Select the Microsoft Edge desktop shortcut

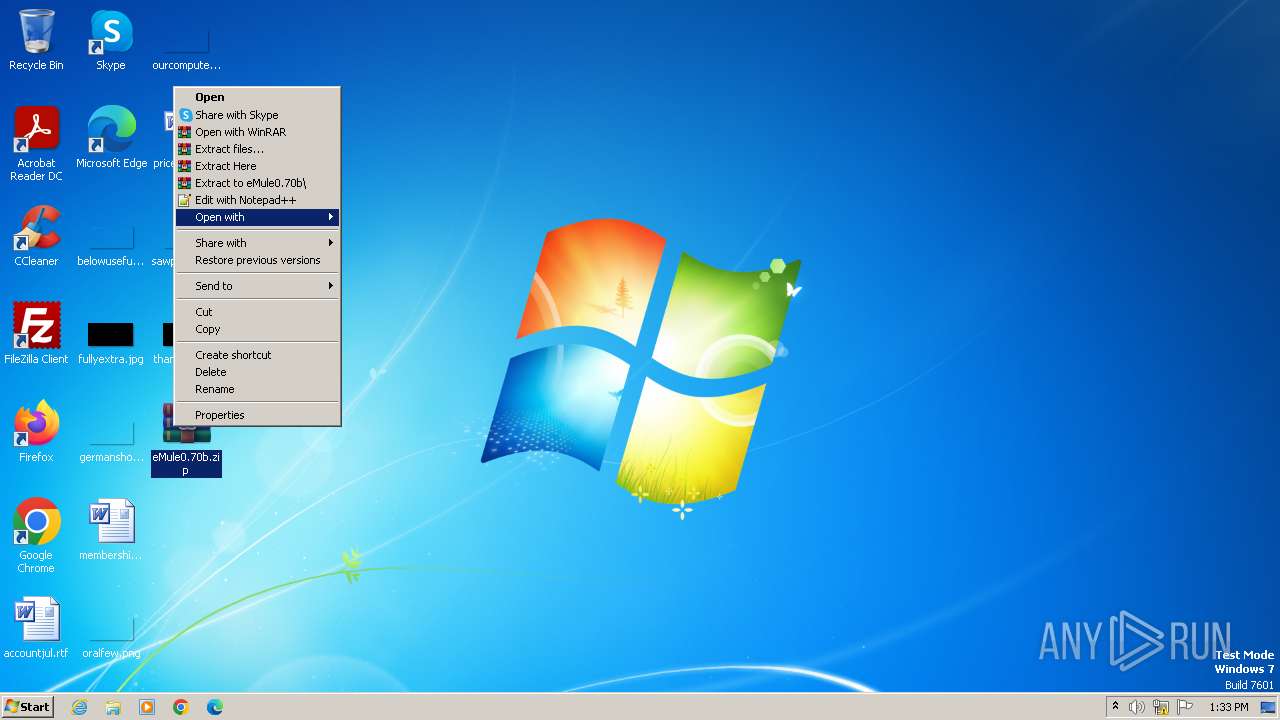[111, 137]
